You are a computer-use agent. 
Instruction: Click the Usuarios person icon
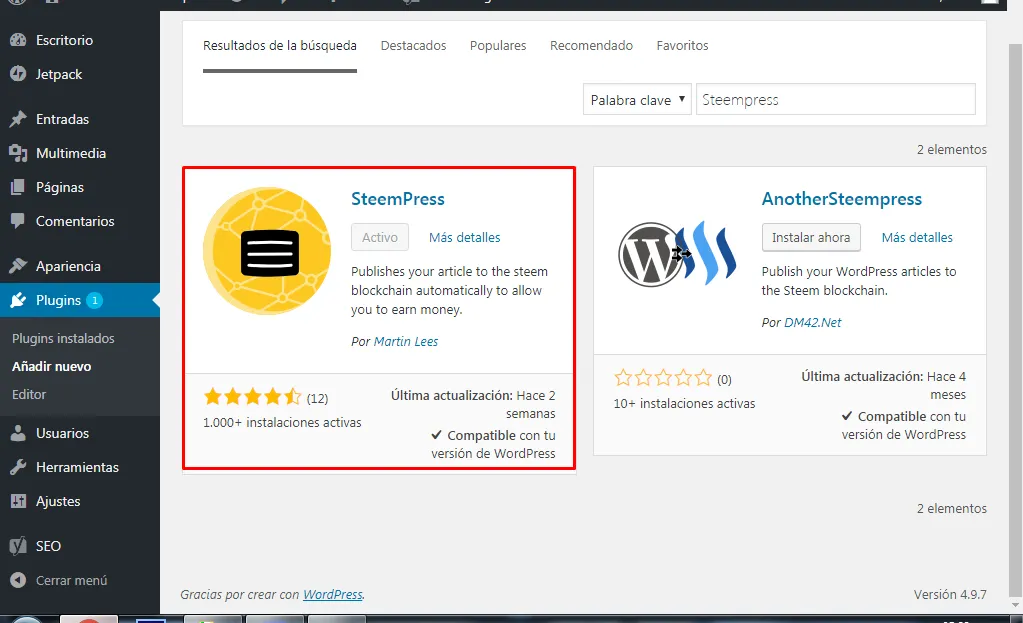[18, 433]
